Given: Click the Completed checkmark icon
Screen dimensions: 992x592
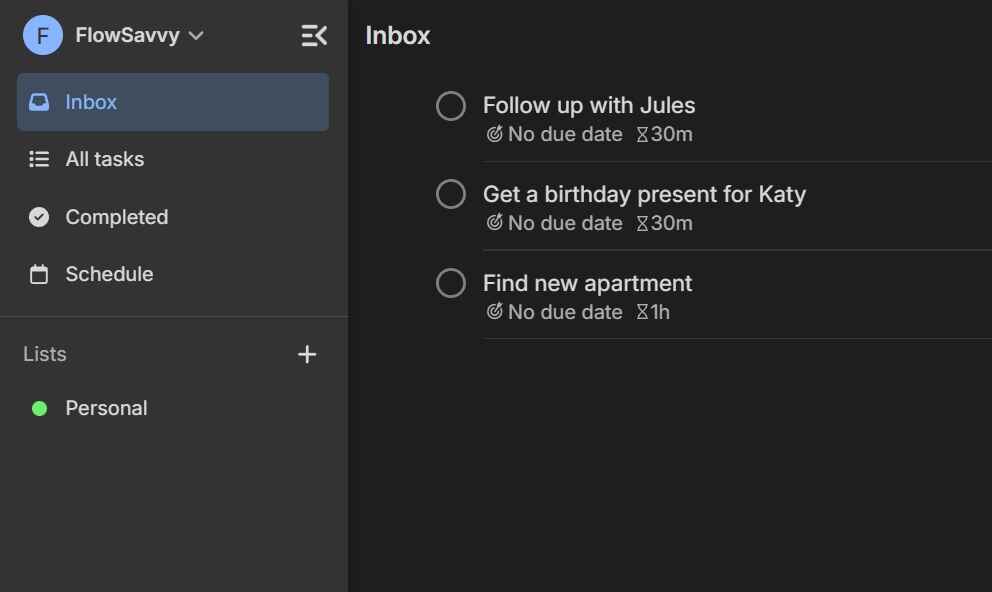Looking at the screenshot, I should (38, 216).
